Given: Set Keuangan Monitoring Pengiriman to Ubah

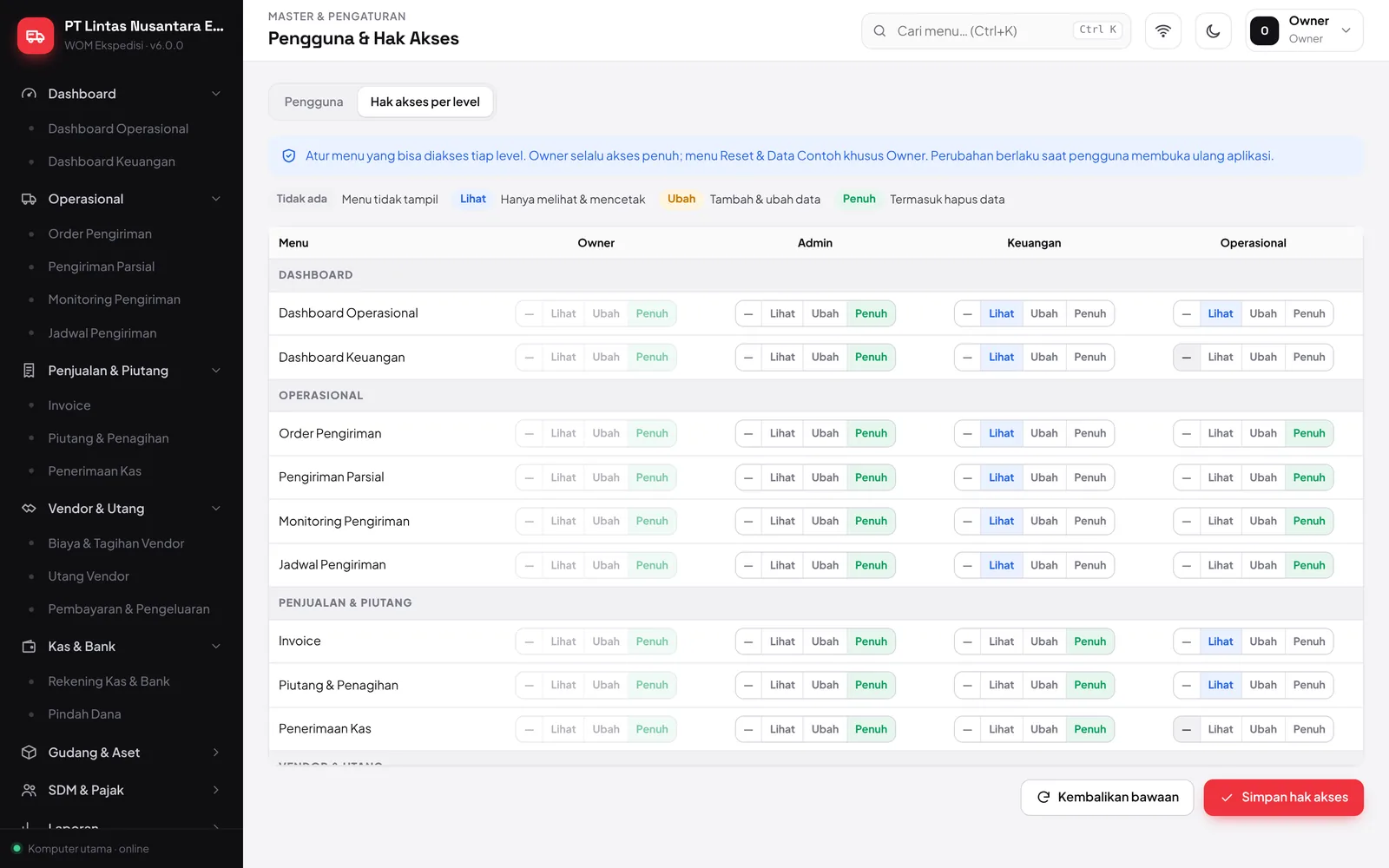Looking at the screenshot, I should [x=1043, y=521].
